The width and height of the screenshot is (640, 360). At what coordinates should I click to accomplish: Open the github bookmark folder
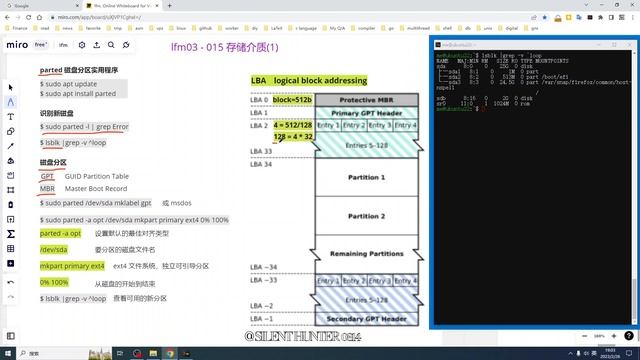point(202,28)
